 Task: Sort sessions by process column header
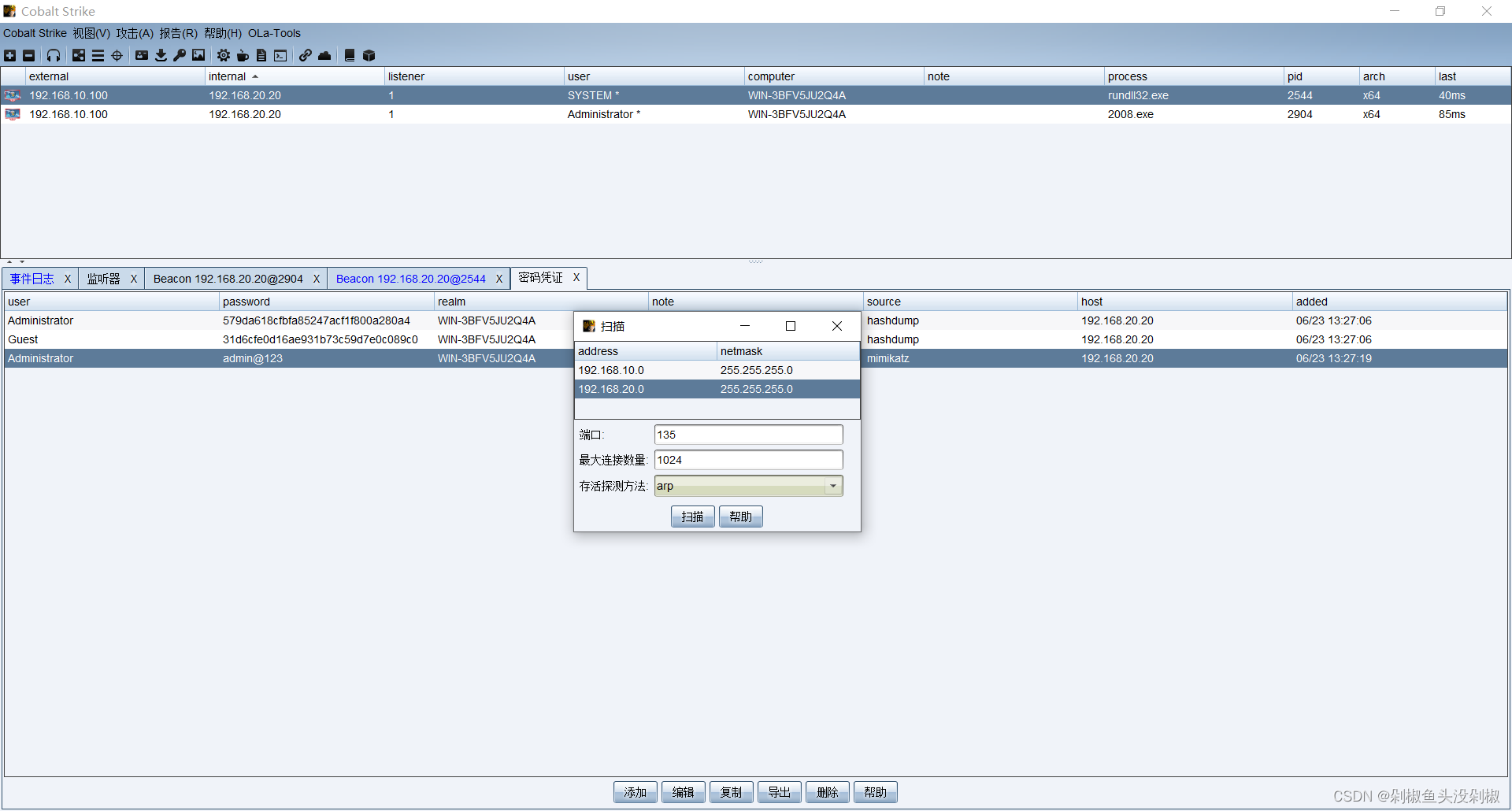pyautogui.click(x=1194, y=76)
